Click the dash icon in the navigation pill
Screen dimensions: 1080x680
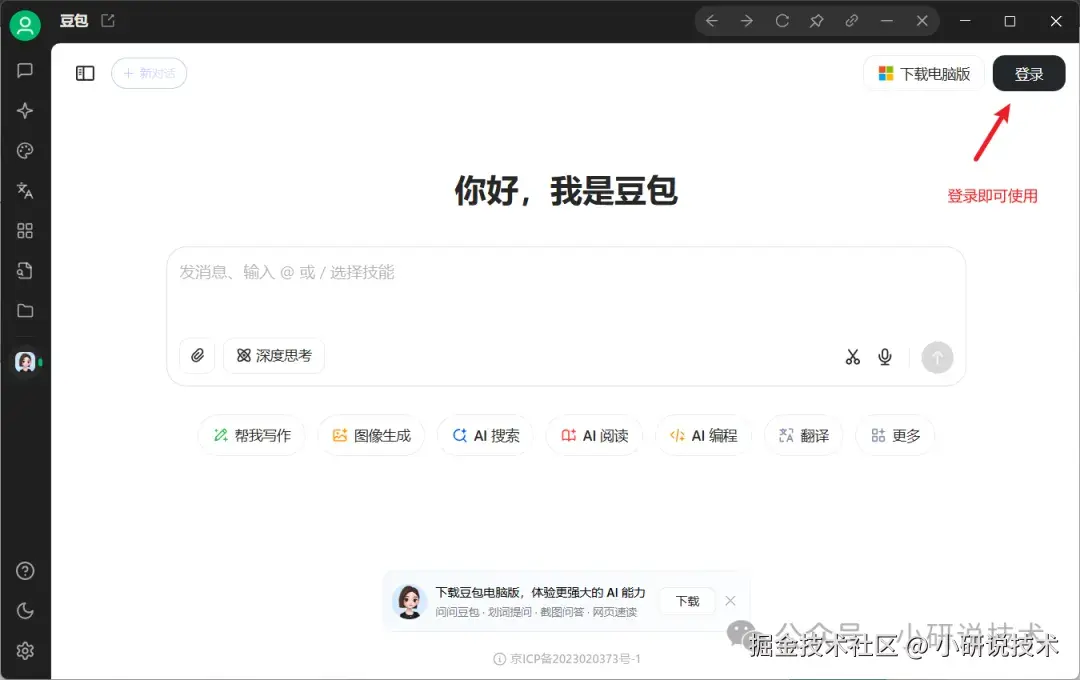tap(887, 21)
